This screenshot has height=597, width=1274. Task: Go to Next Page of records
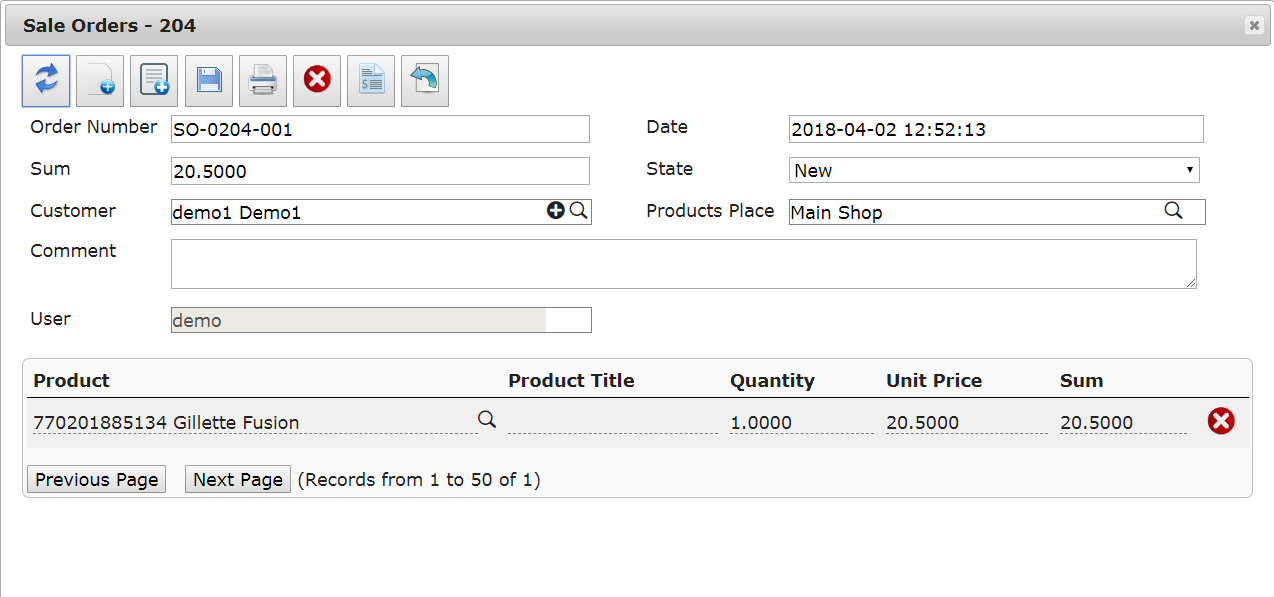pos(238,479)
